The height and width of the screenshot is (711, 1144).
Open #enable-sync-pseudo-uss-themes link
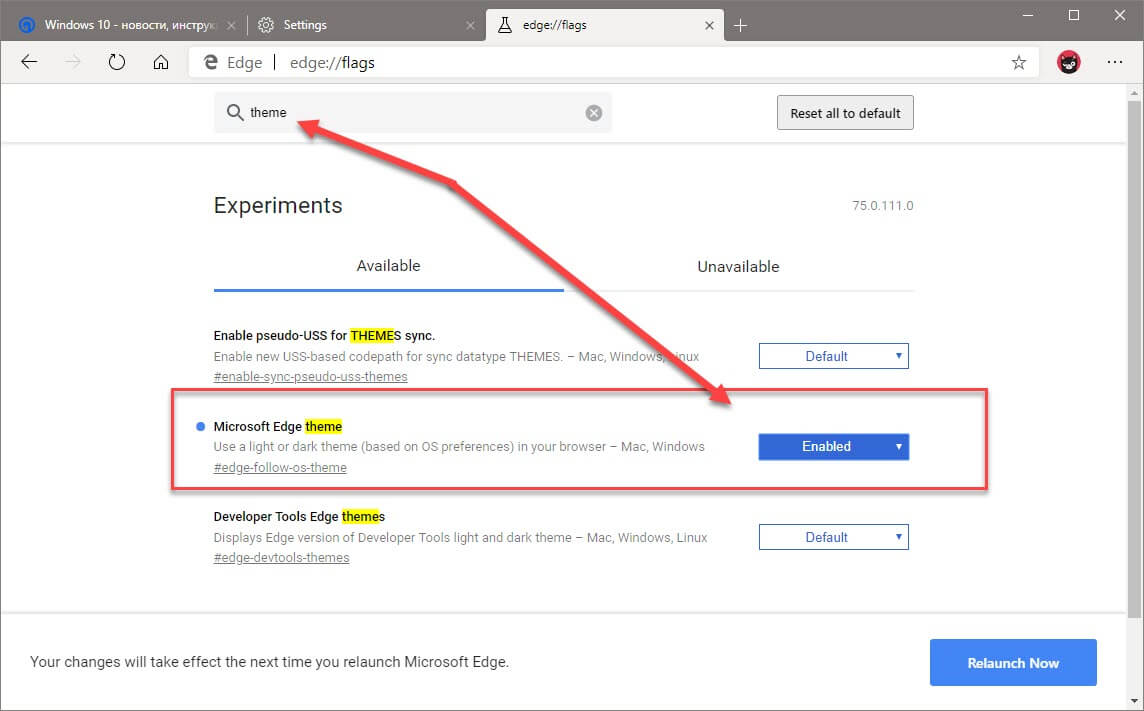click(x=310, y=376)
